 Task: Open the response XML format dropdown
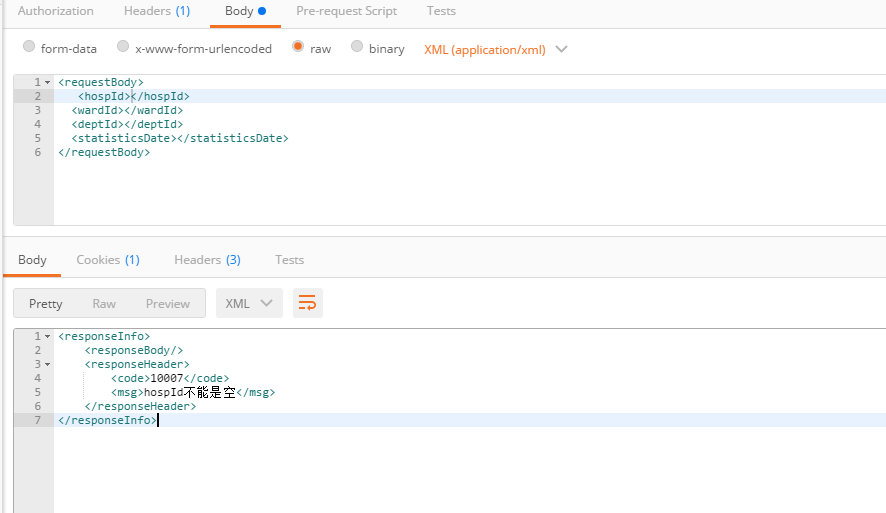point(249,303)
